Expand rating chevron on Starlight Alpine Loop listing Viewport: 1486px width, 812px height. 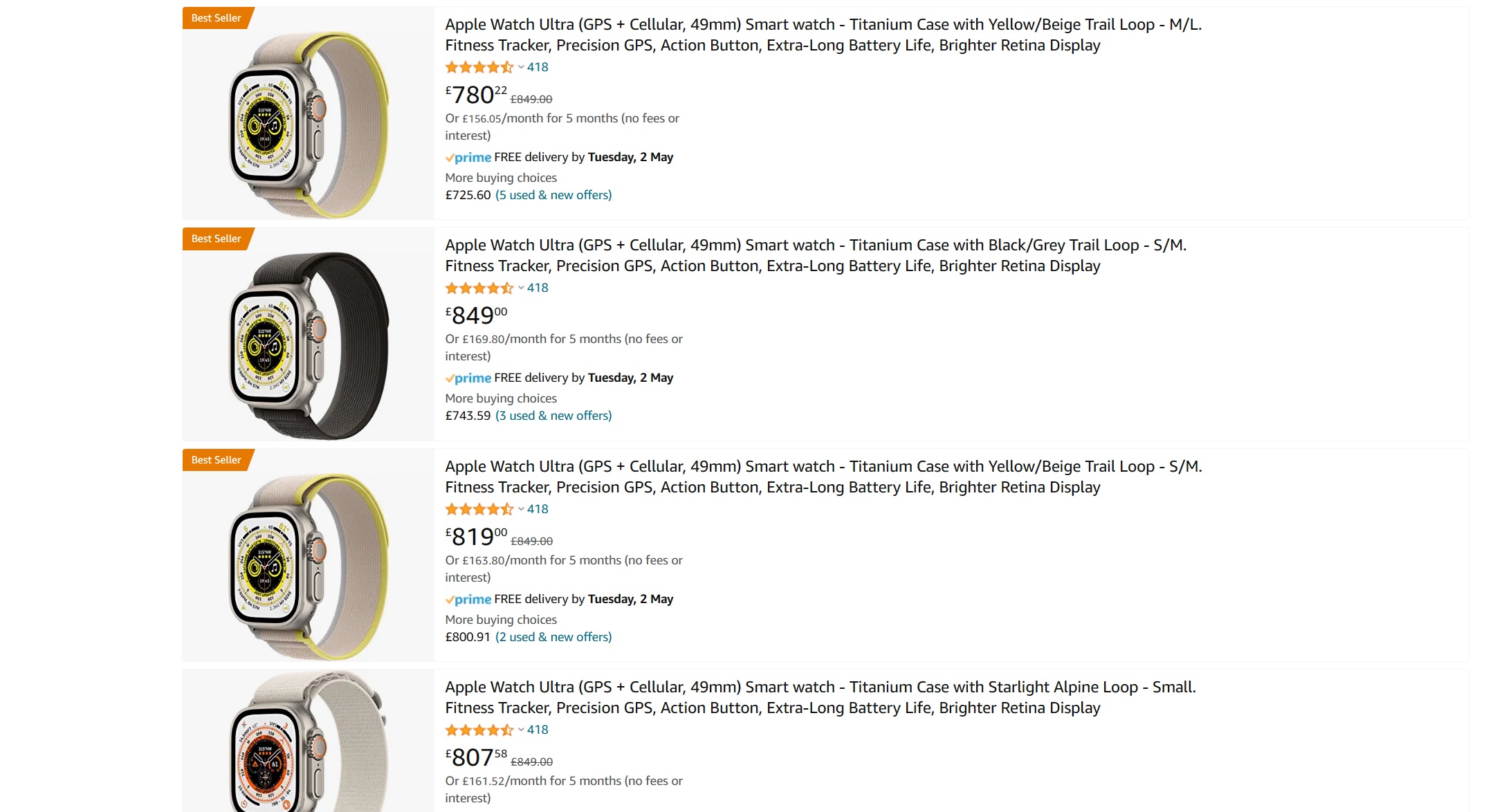(521, 730)
